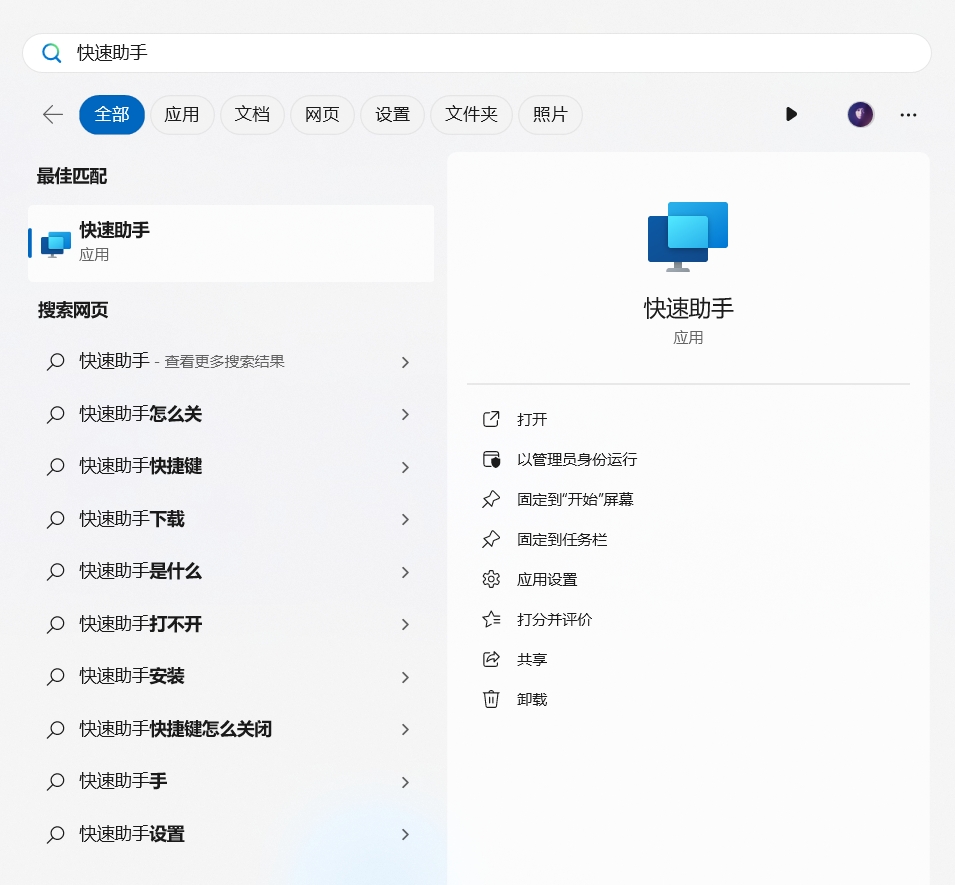This screenshot has height=885, width=955.
Task: Click the gear icon for 应用设置
Action: point(491,579)
